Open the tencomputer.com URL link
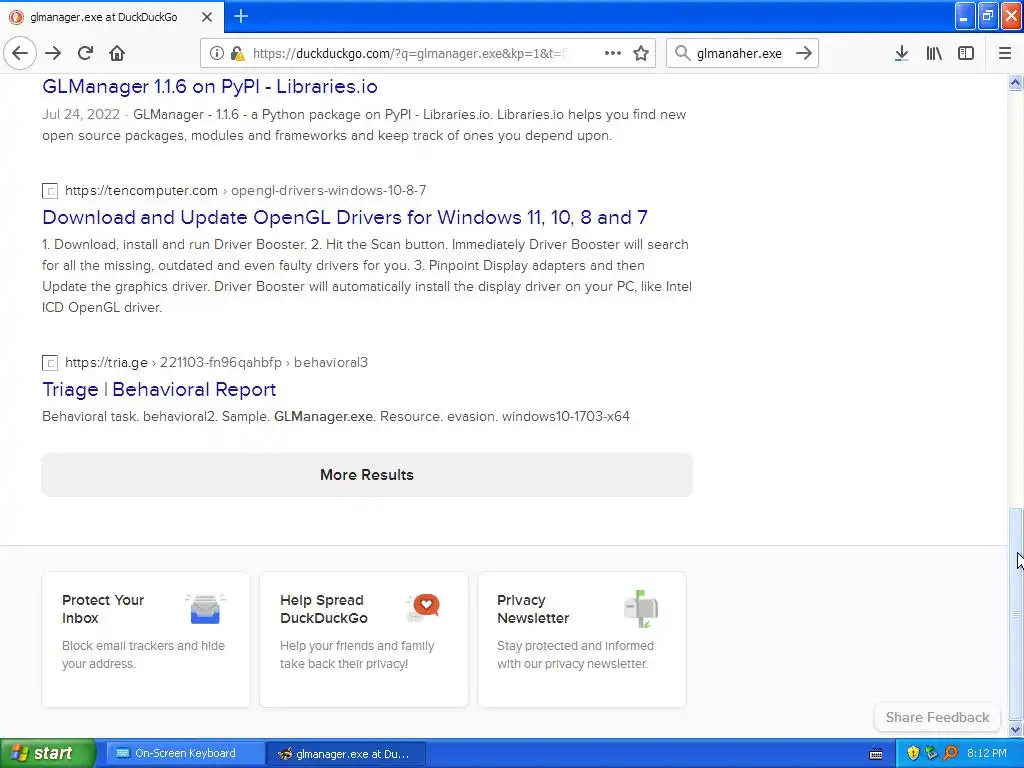The image size is (1024, 768). [246, 190]
